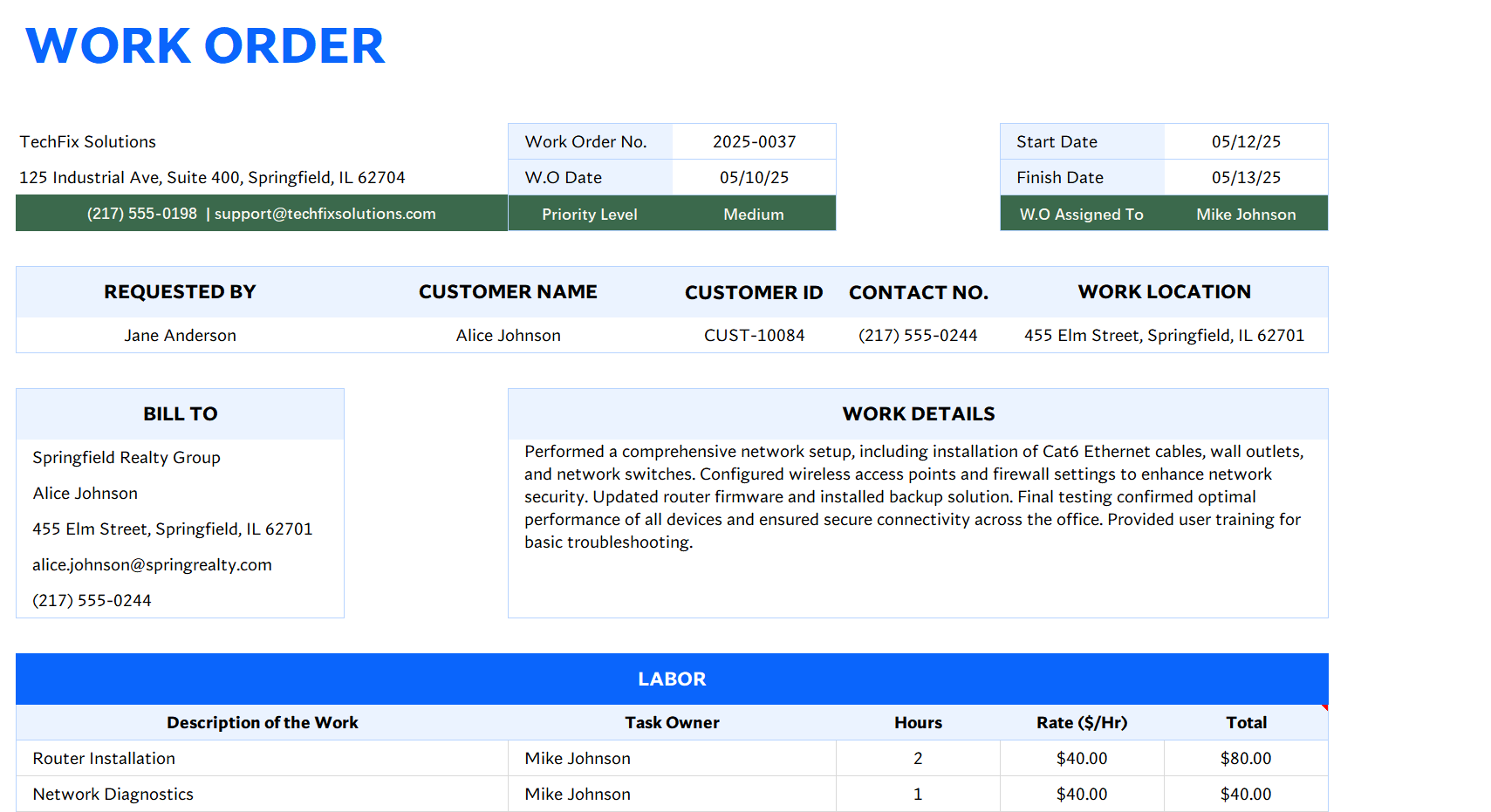Screen dimensions: 1491x812
Task: Click the Hours column header
Action: click(x=918, y=723)
